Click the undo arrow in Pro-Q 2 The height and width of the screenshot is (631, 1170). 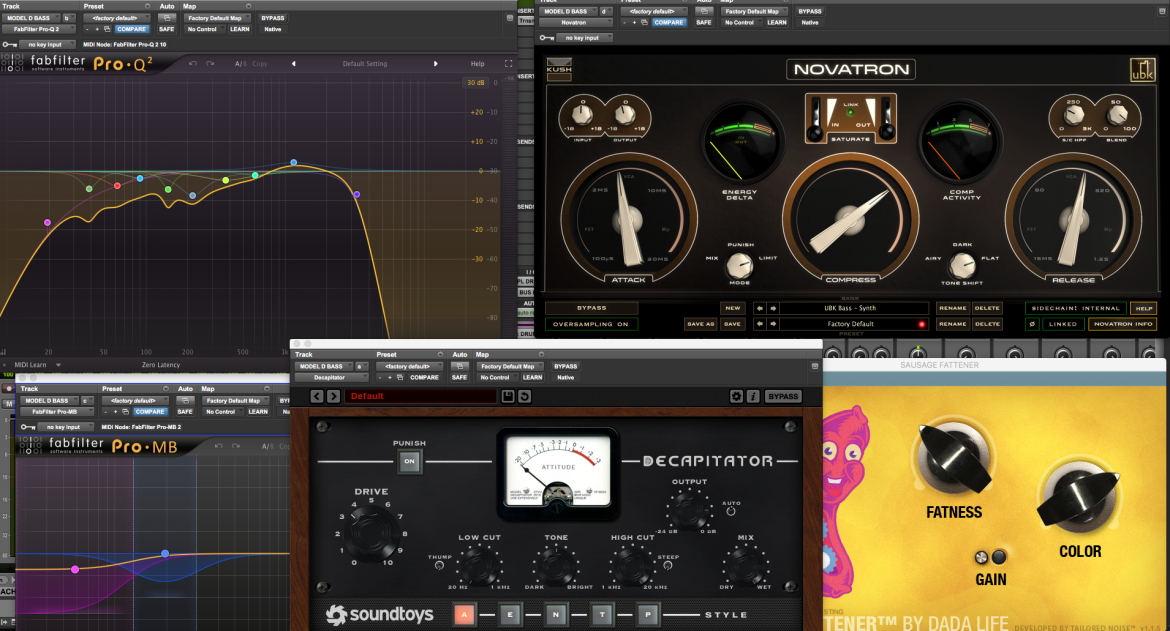[193, 63]
